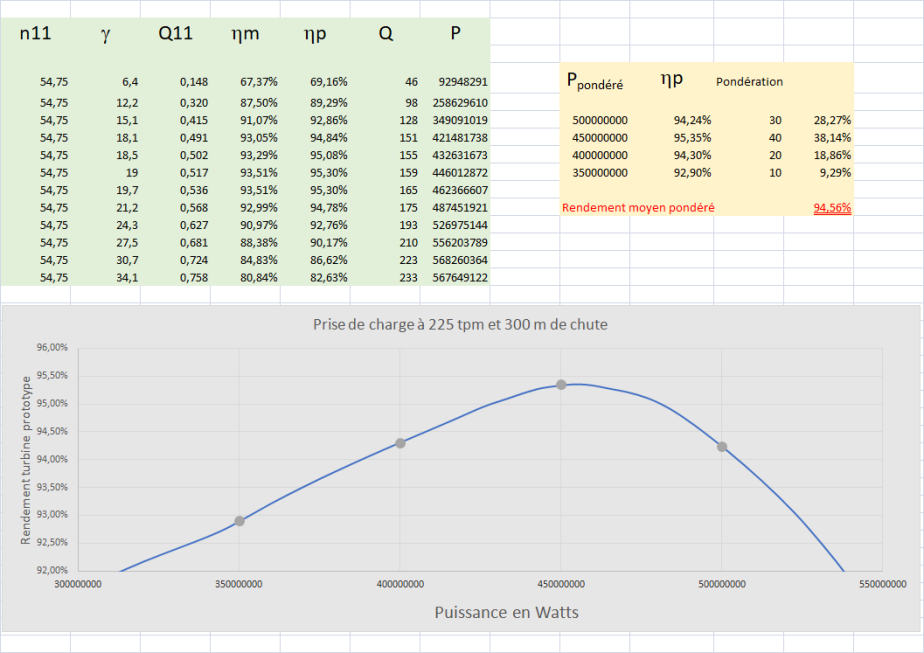Select the n11 column header cell

pyautogui.click(x=36, y=34)
